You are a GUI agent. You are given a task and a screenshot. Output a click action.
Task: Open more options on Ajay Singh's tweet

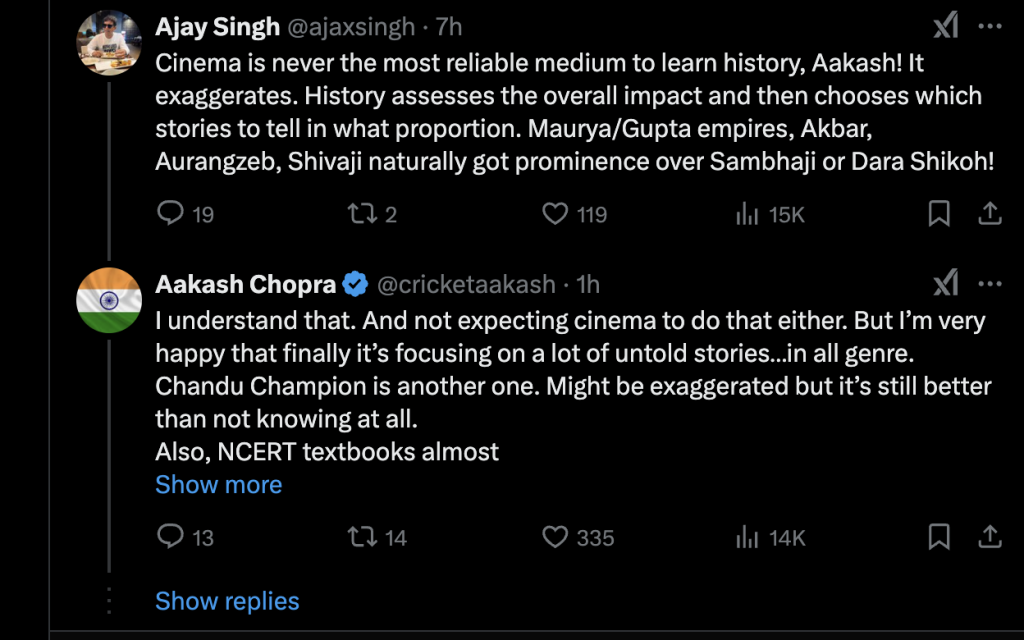(x=990, y=27)
